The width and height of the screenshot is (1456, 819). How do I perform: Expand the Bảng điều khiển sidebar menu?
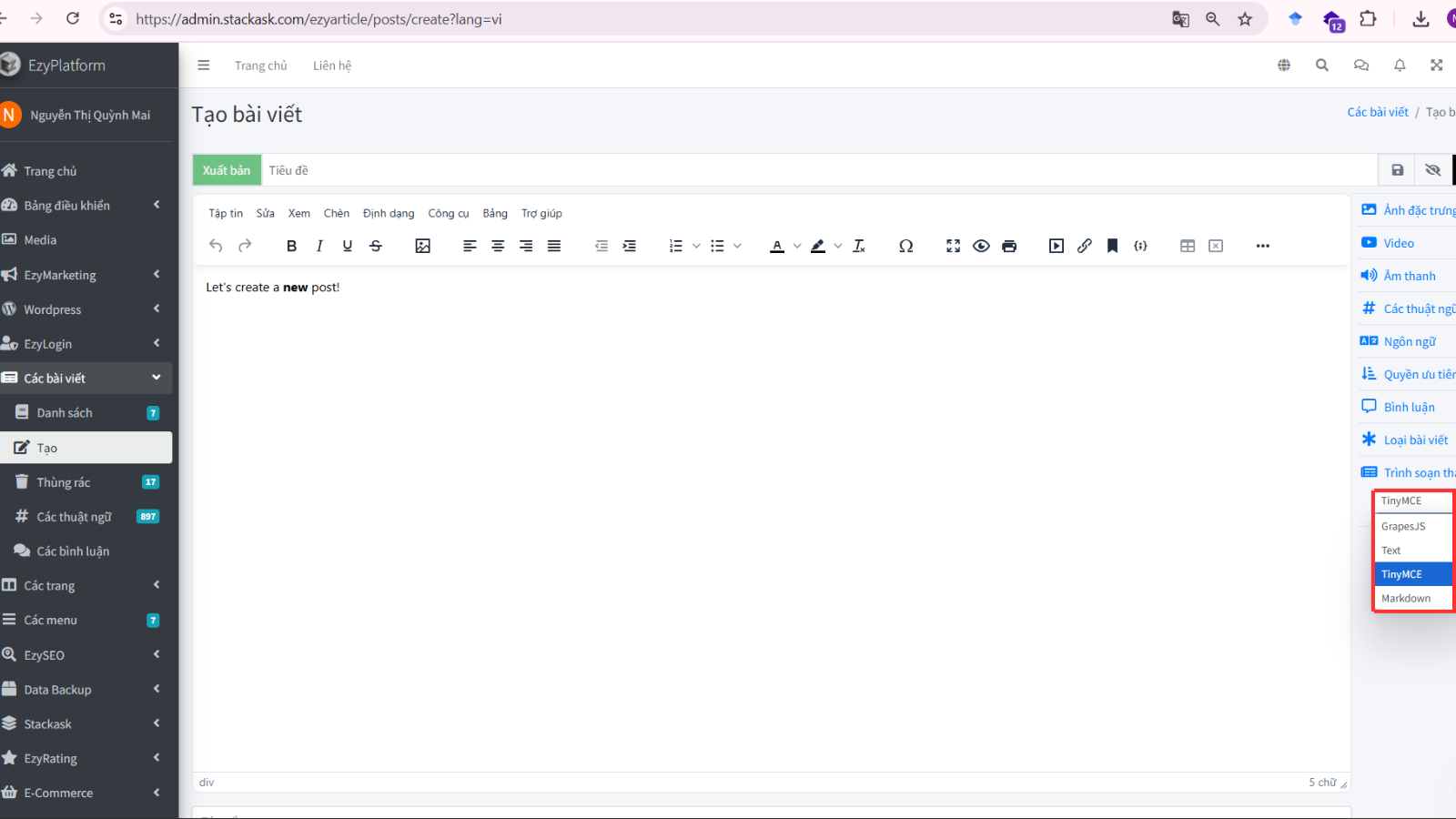click(86, 206)
